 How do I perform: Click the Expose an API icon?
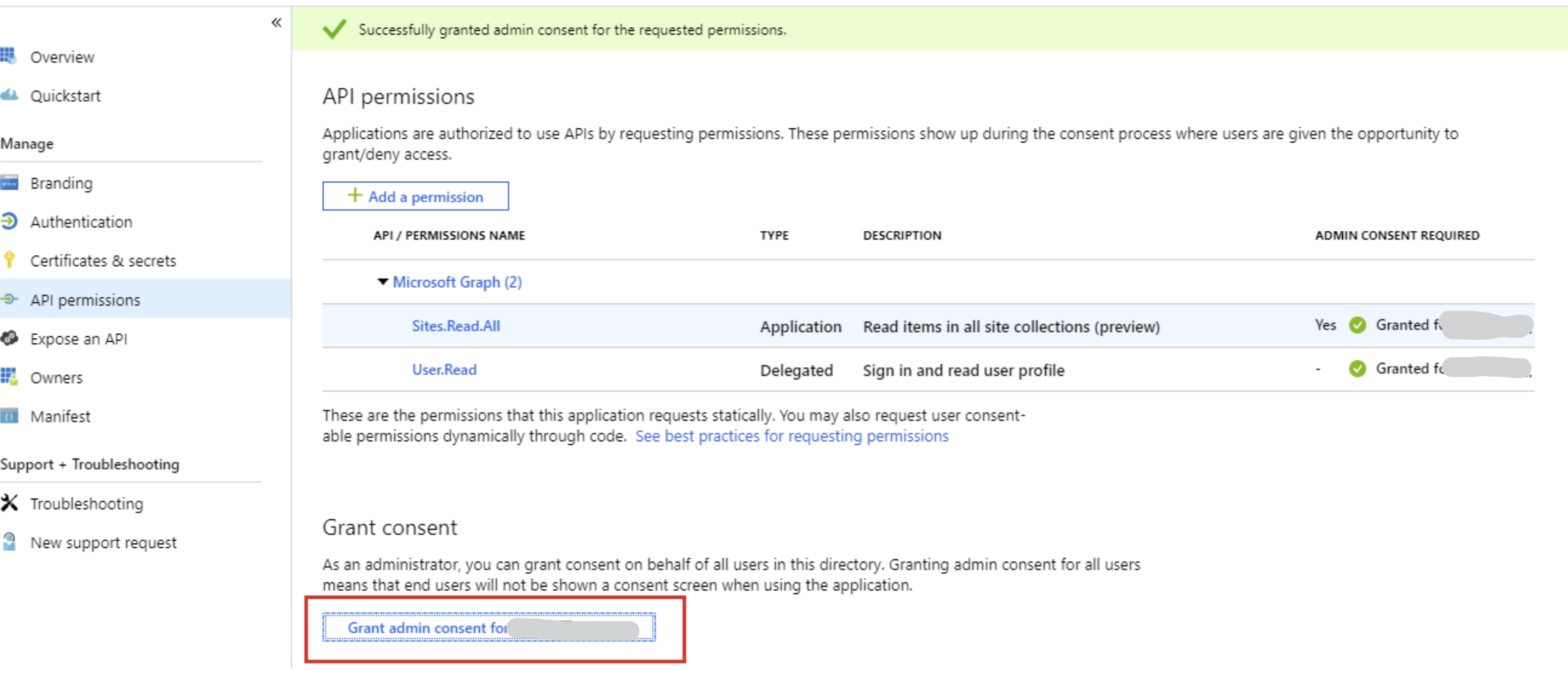coord(9,338)
